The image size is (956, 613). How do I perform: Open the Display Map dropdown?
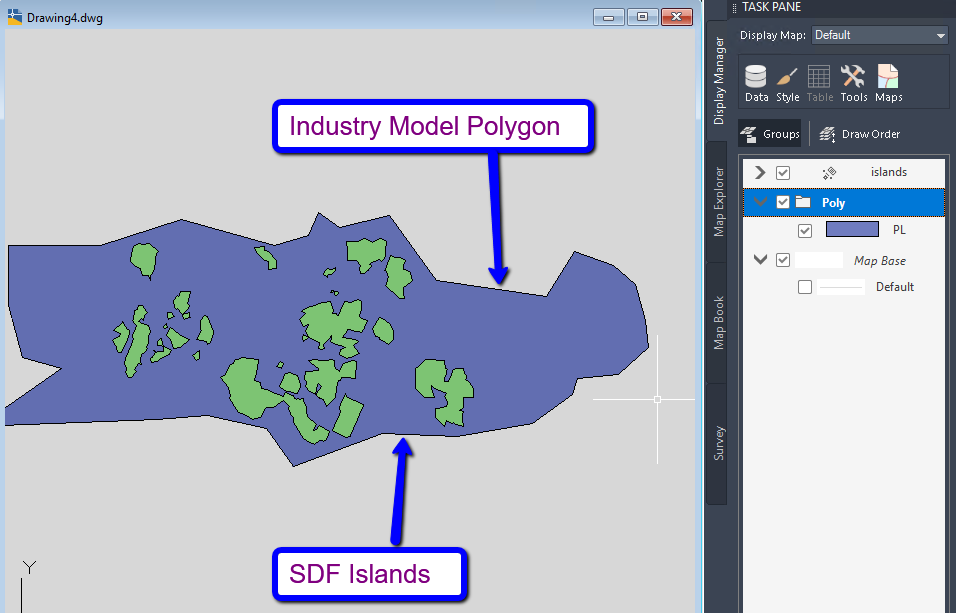(938, 35)
